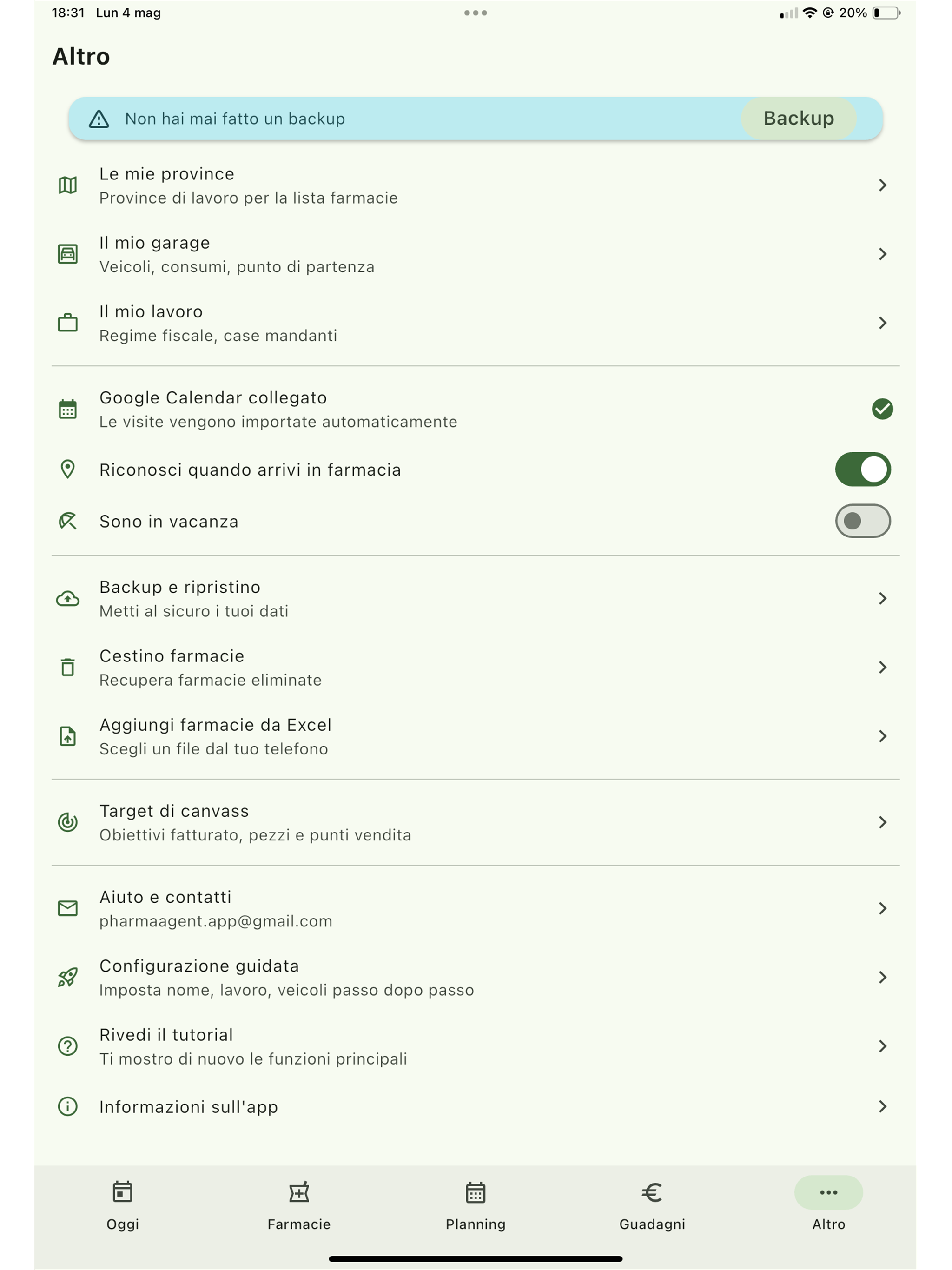952x1270 pixels.
Task: Enable the Sono in vacanza switch
Action: coord(862,521)
